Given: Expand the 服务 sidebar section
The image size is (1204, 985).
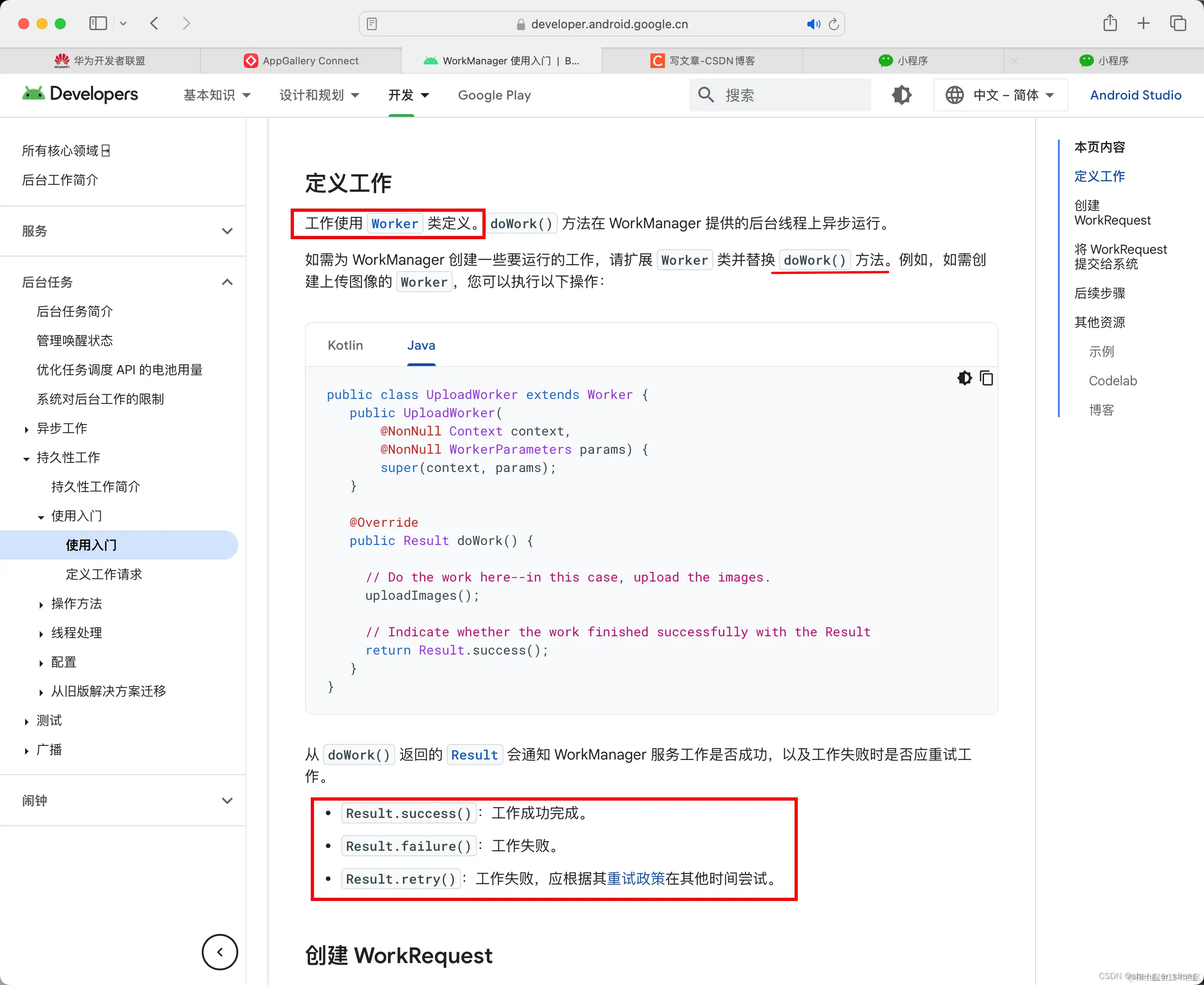Looking at the screenshot, I should tap(228, 231).
